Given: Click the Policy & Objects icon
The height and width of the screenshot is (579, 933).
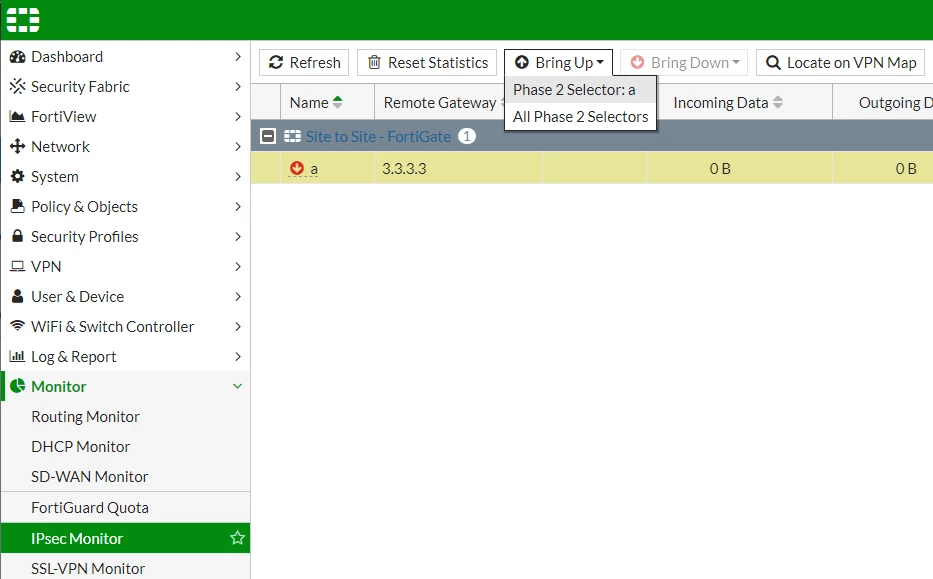Looking at the screenshot, I should tap(18, 206).
